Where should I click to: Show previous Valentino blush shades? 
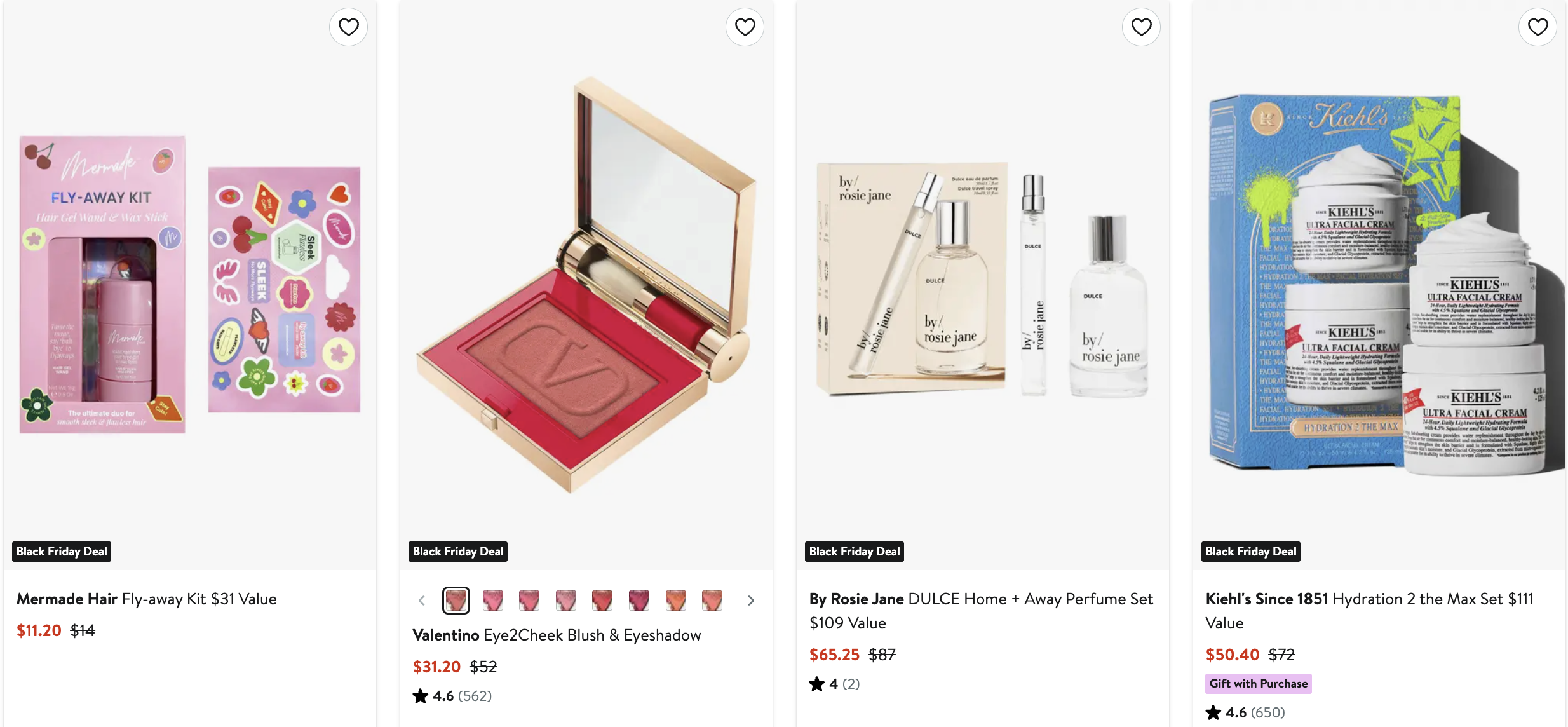pos(422,601)
